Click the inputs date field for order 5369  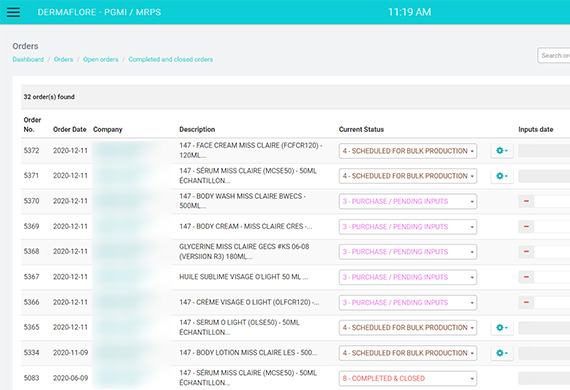click(552, 226)
